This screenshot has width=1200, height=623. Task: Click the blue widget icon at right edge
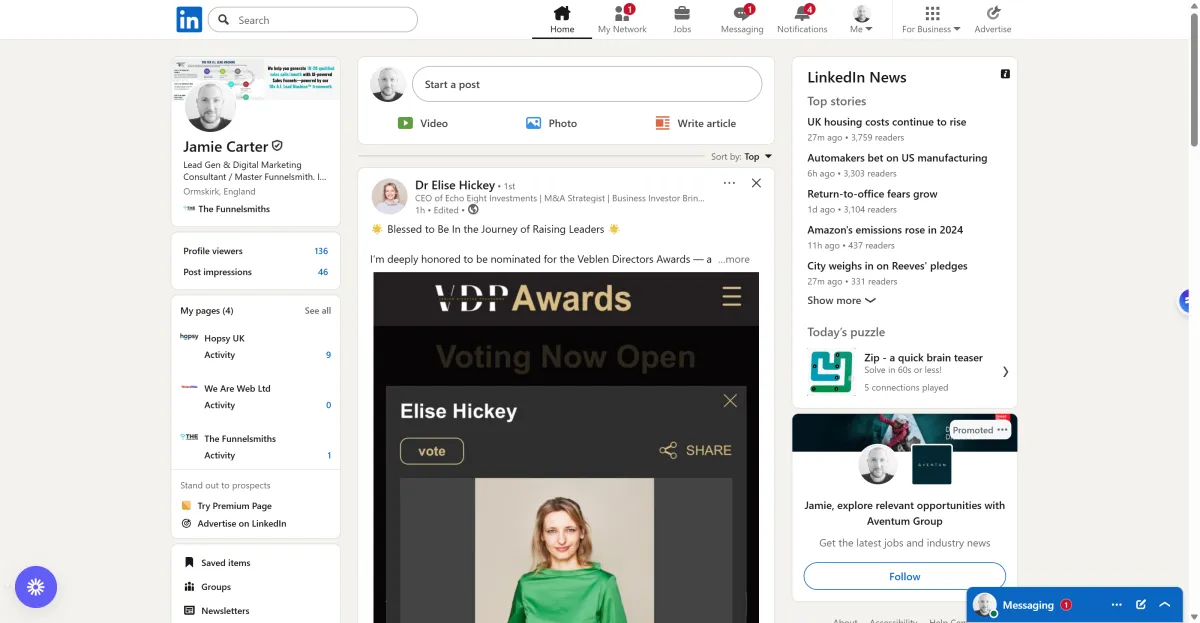(x=1187, y=299)
